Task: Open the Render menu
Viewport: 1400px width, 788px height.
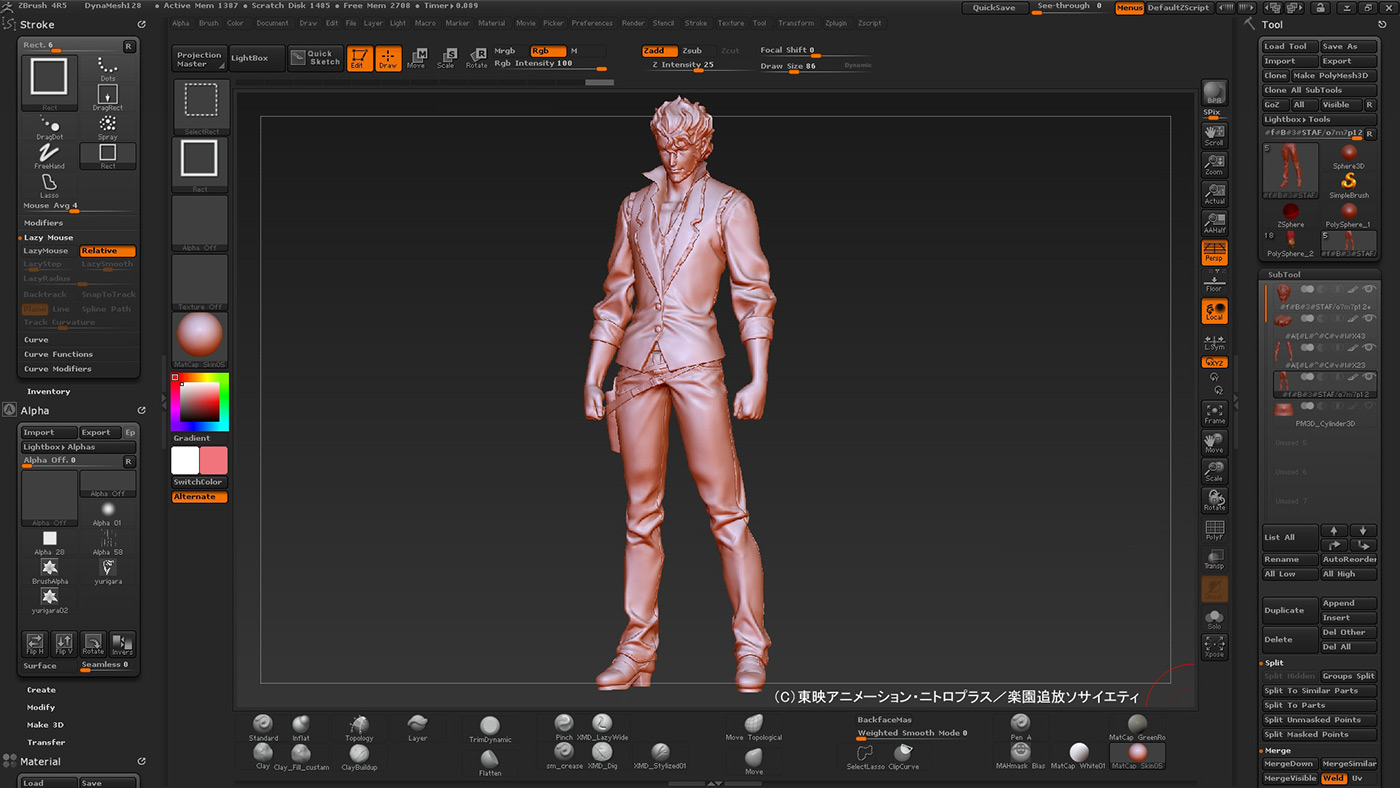Action: pyautogui.click(x=633, y=23)
